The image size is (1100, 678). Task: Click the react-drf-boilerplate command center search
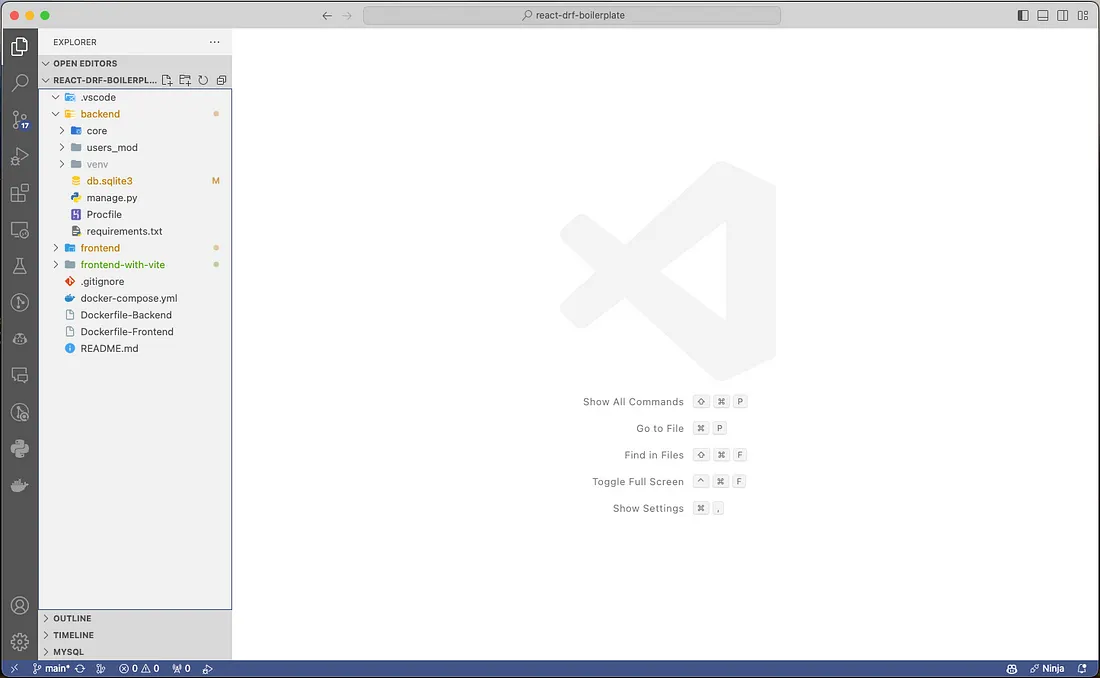click(572, 15)
